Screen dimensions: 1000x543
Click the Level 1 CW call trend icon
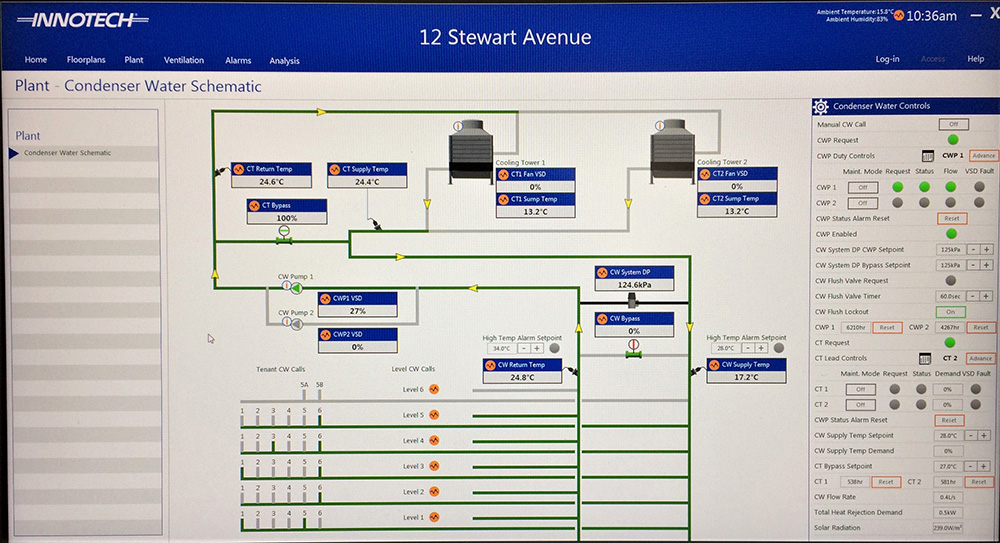coord(434,517)
